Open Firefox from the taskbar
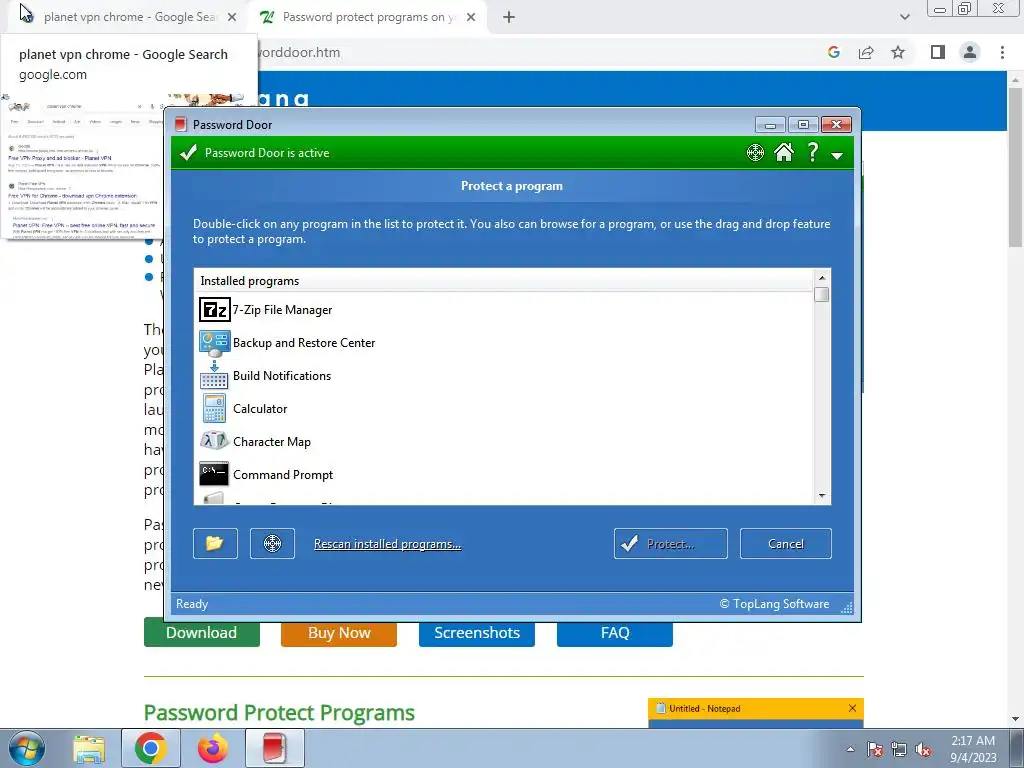1024x768 pixels. (x=212, y=748)
